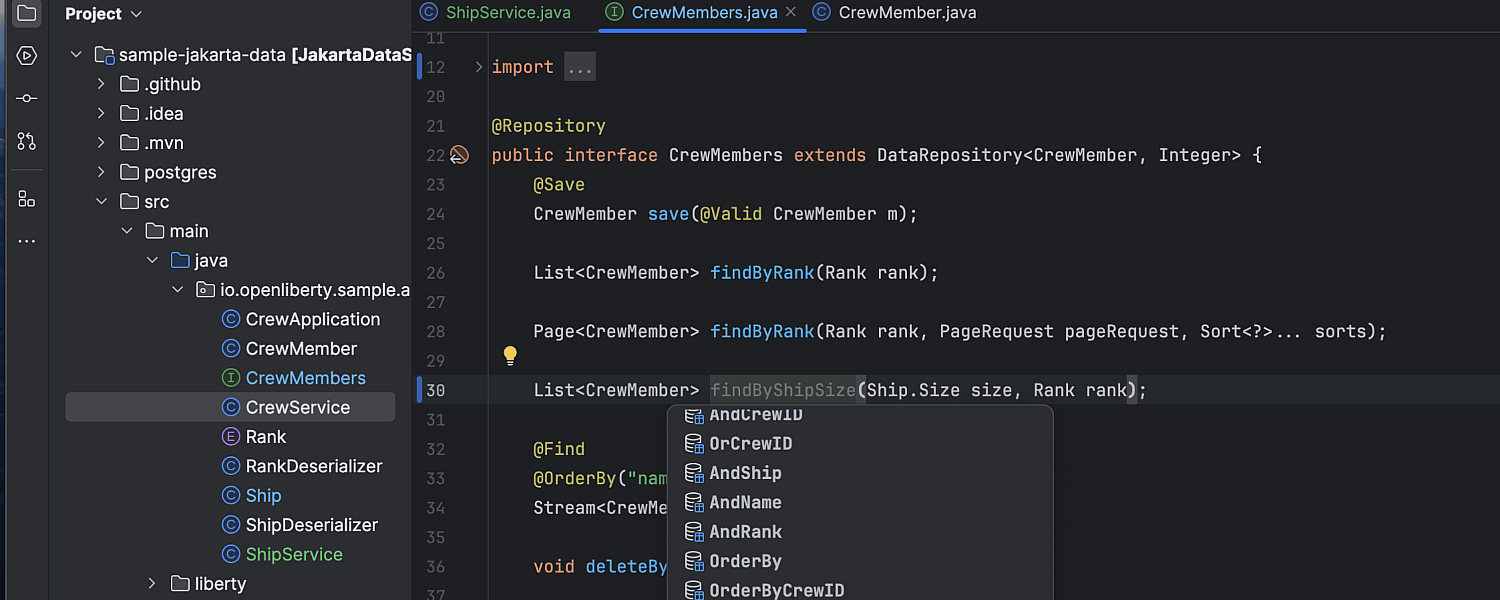This screenshot has width=1500, height=600.
Task: Open the Structure tool window icon
Action: click(27, 198)
